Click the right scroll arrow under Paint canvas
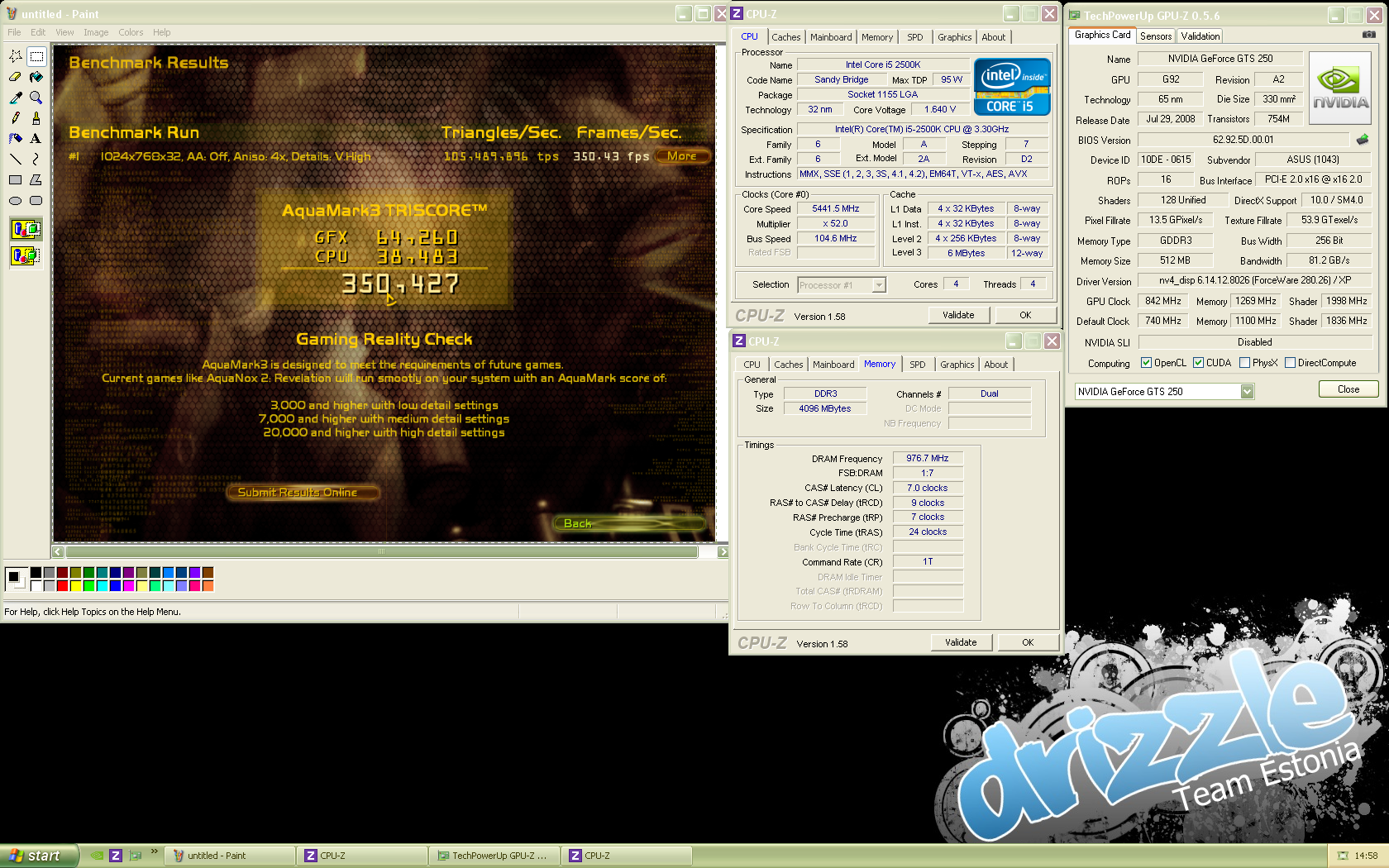The width and height of the screenshot is (1389, 868). 723,551
